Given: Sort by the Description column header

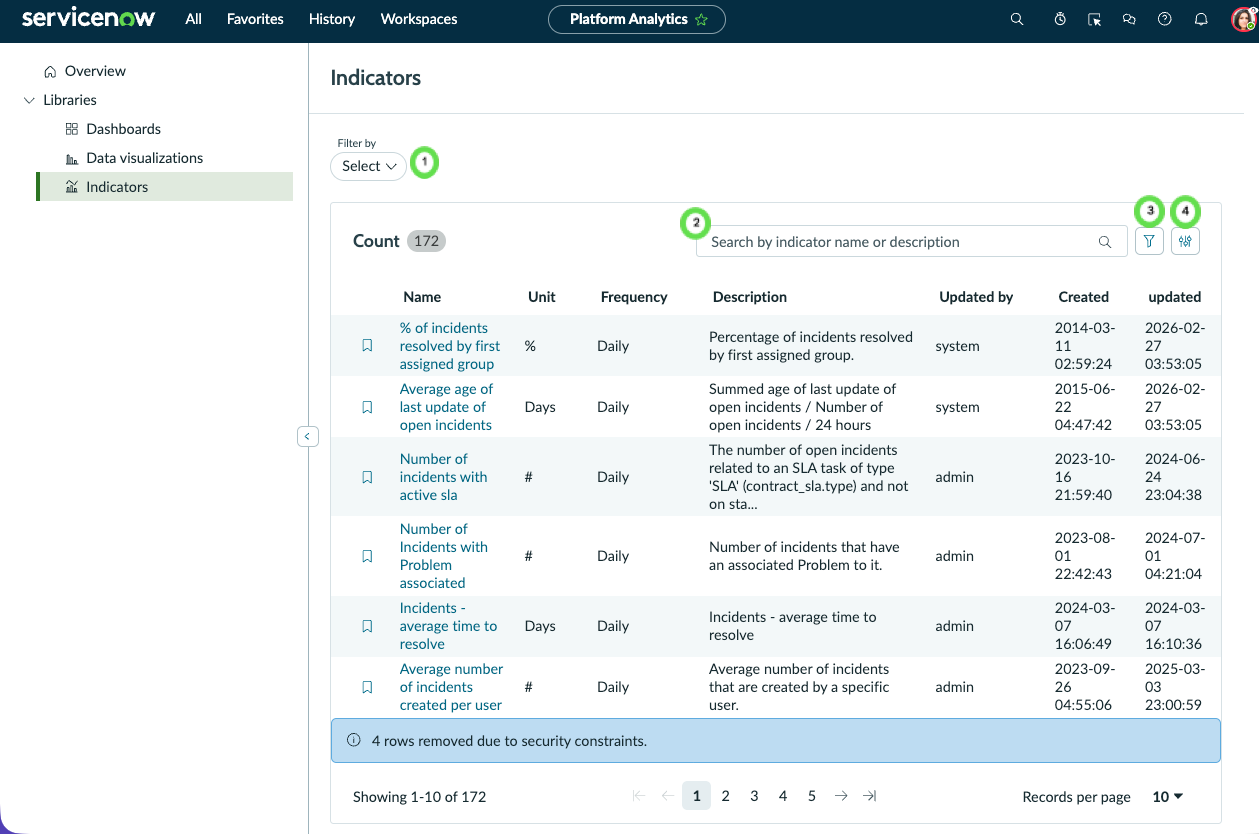Looking at the screenshot, I should point(750,297).
